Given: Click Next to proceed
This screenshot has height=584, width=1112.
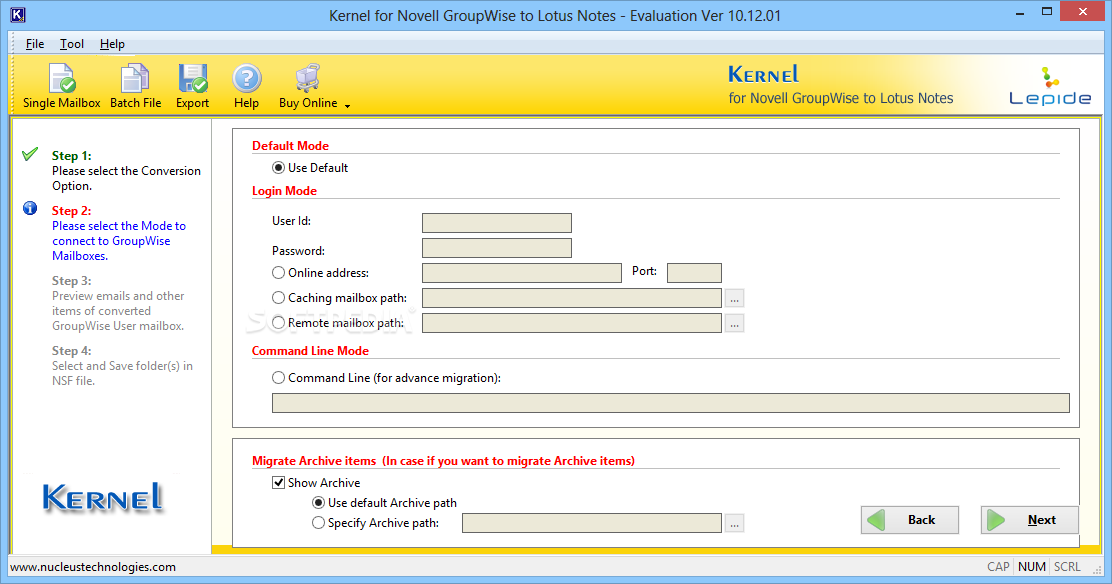Looking at the screenshot, I should coord(1030,520).
